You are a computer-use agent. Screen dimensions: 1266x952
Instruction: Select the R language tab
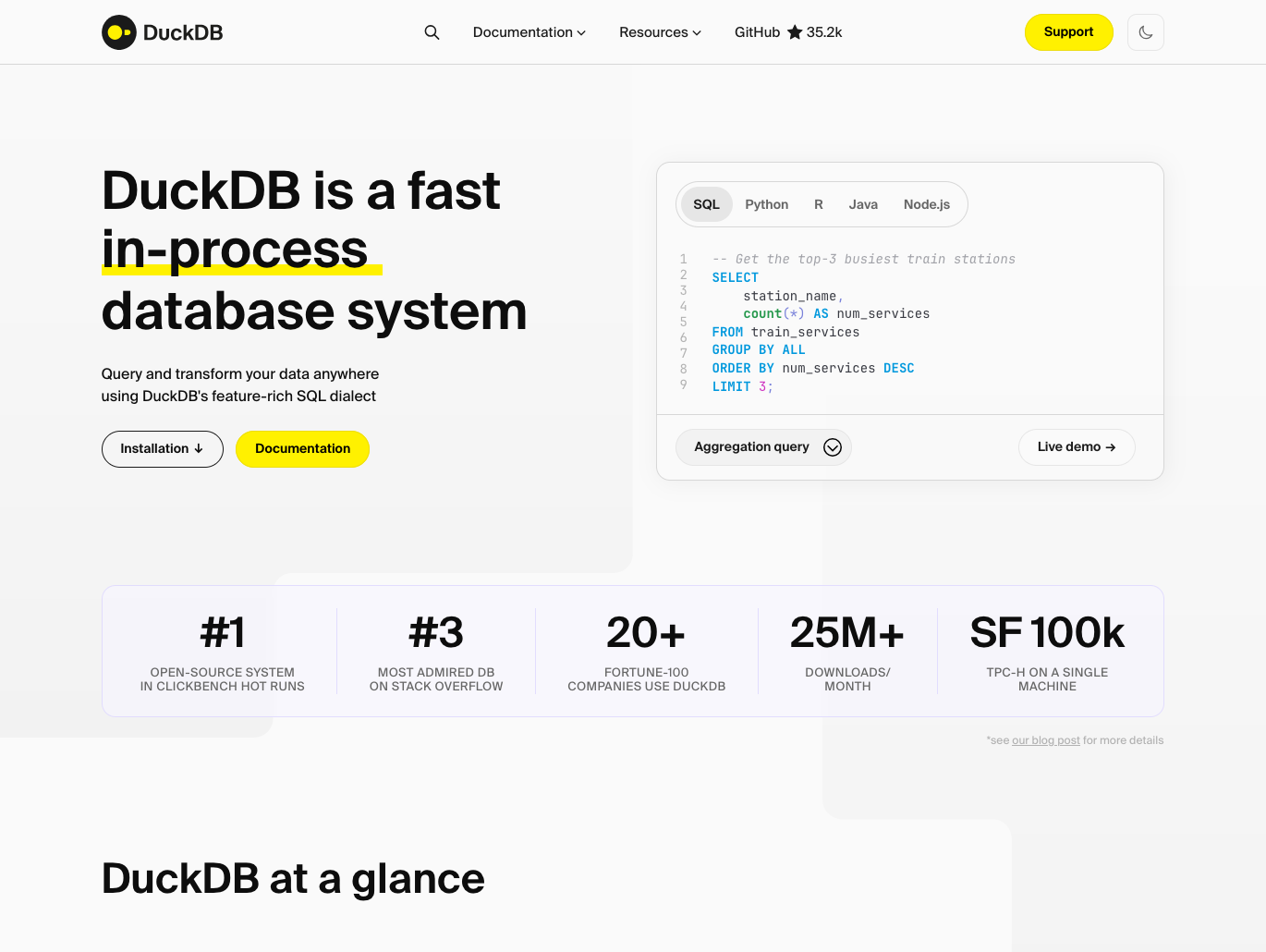tap(818, 204)
